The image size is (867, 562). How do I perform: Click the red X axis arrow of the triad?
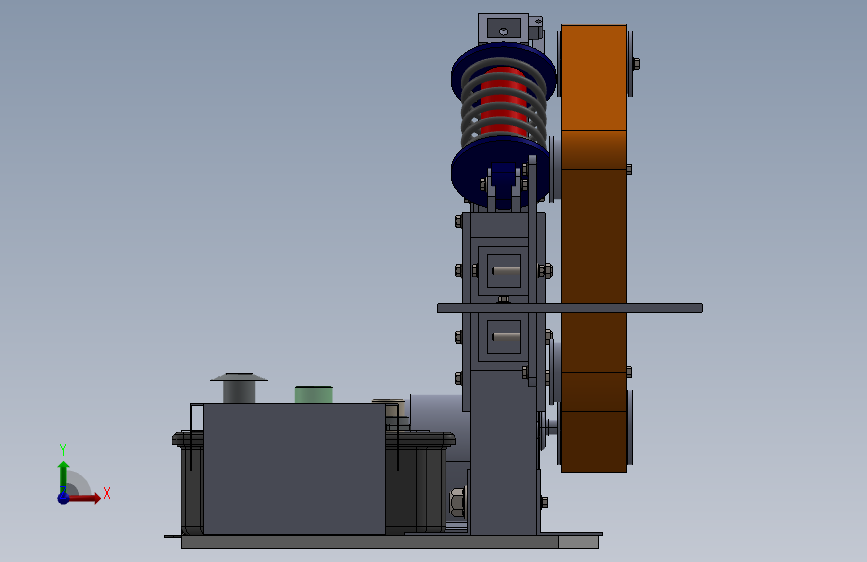pyautogui.click(x=84, y=498)
